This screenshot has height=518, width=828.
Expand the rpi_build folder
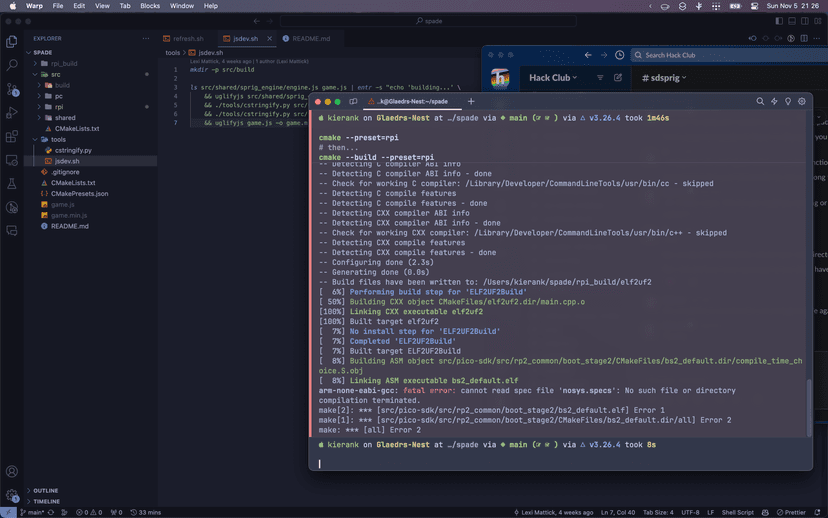[62, 63]
